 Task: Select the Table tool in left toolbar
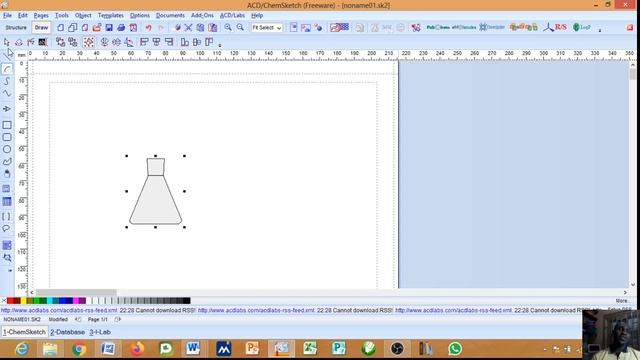pos(7,201)
